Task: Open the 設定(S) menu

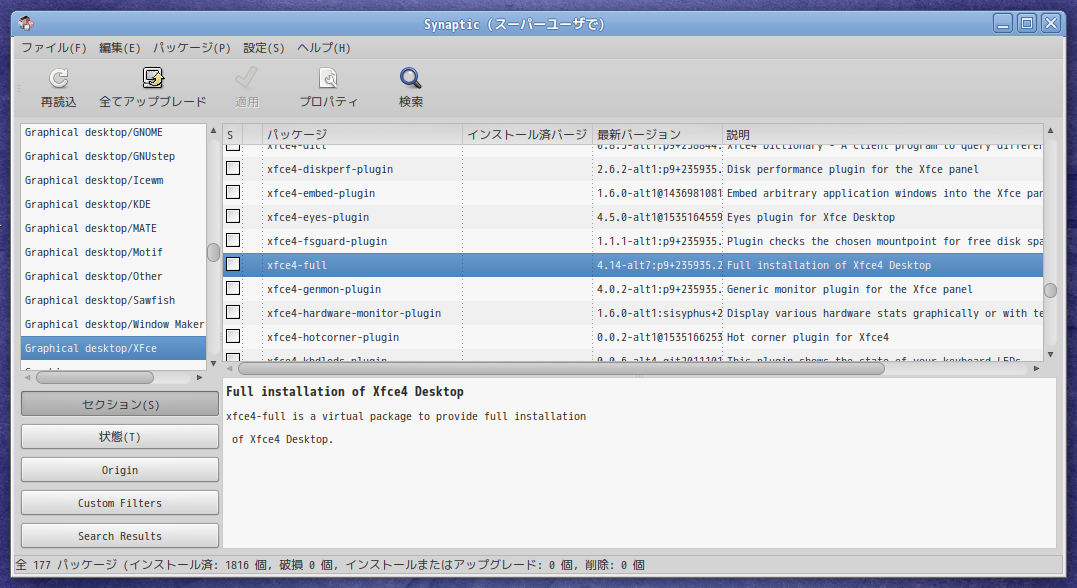Action: point(264,47)
